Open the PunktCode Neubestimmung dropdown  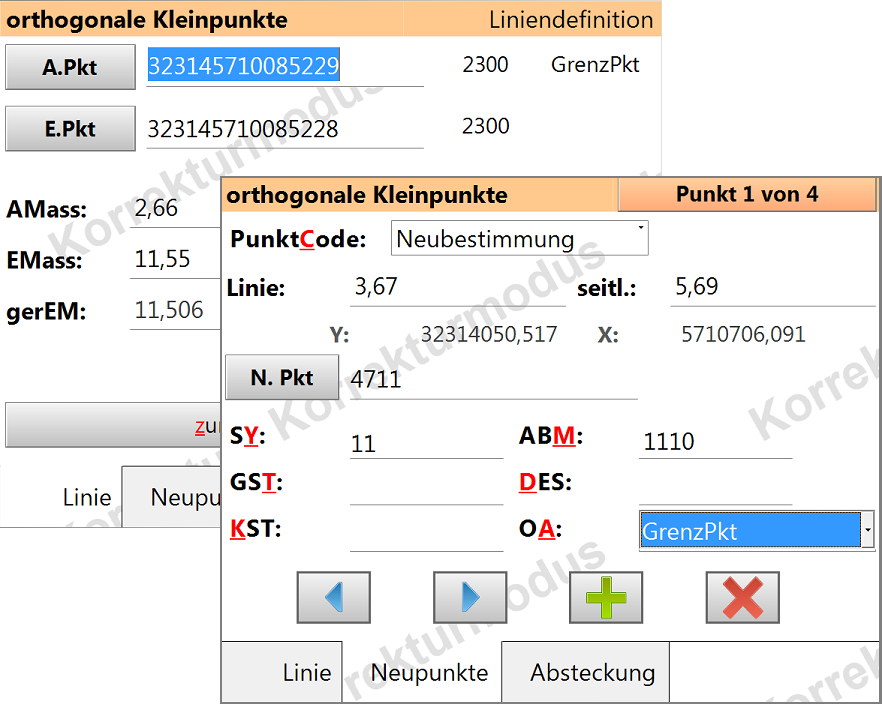pyautogui.click(x=519, y=238)
